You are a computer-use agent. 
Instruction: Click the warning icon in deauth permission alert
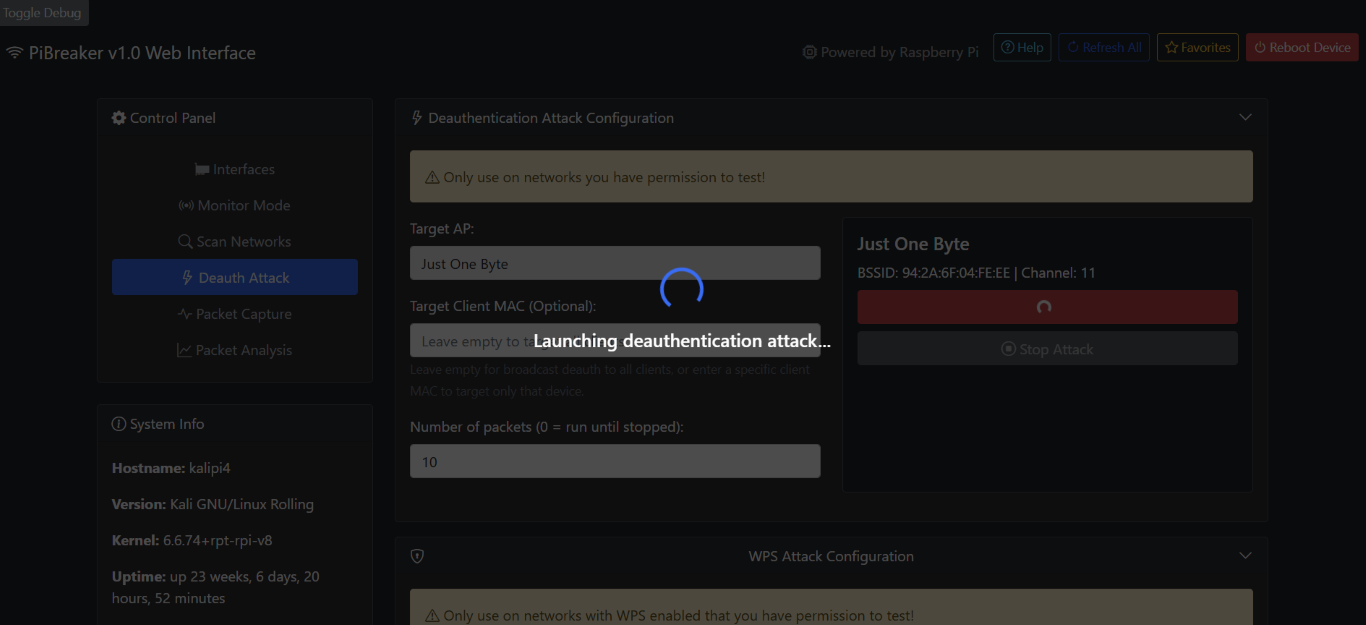(432, 177)
